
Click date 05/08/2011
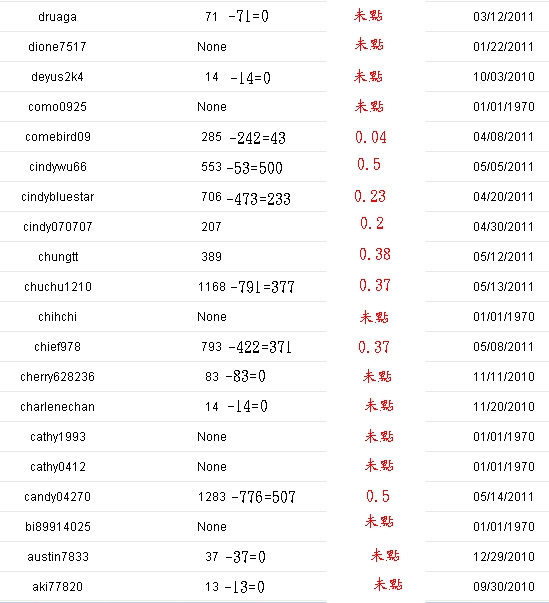coord(503,346)
